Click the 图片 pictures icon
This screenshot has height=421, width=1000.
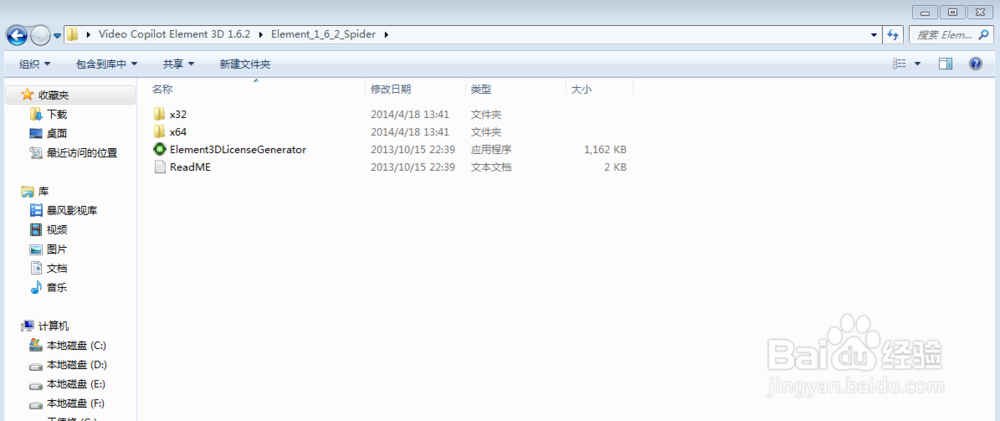[36, 249]
